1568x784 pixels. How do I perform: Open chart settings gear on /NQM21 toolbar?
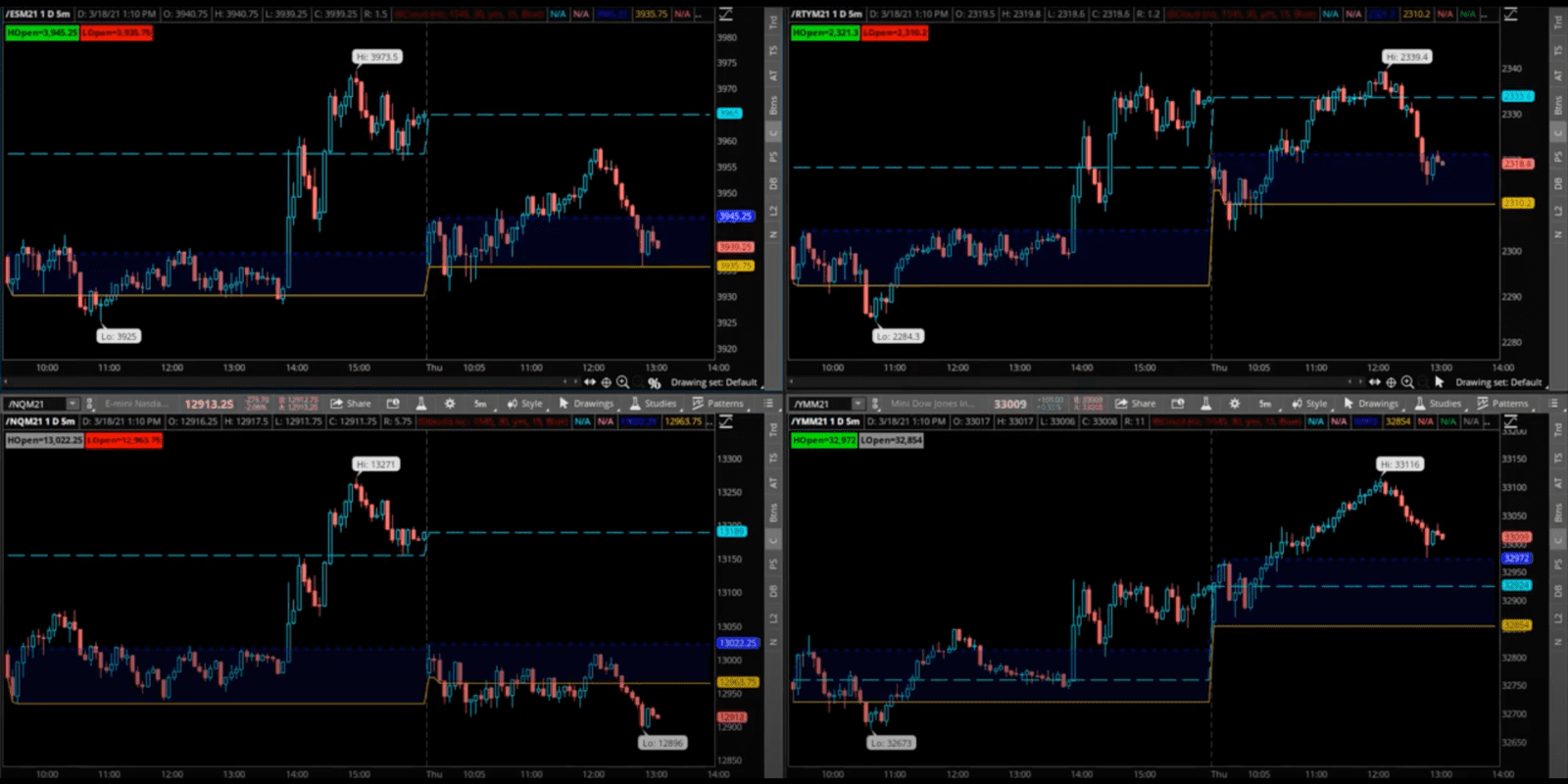click(450, 404)
